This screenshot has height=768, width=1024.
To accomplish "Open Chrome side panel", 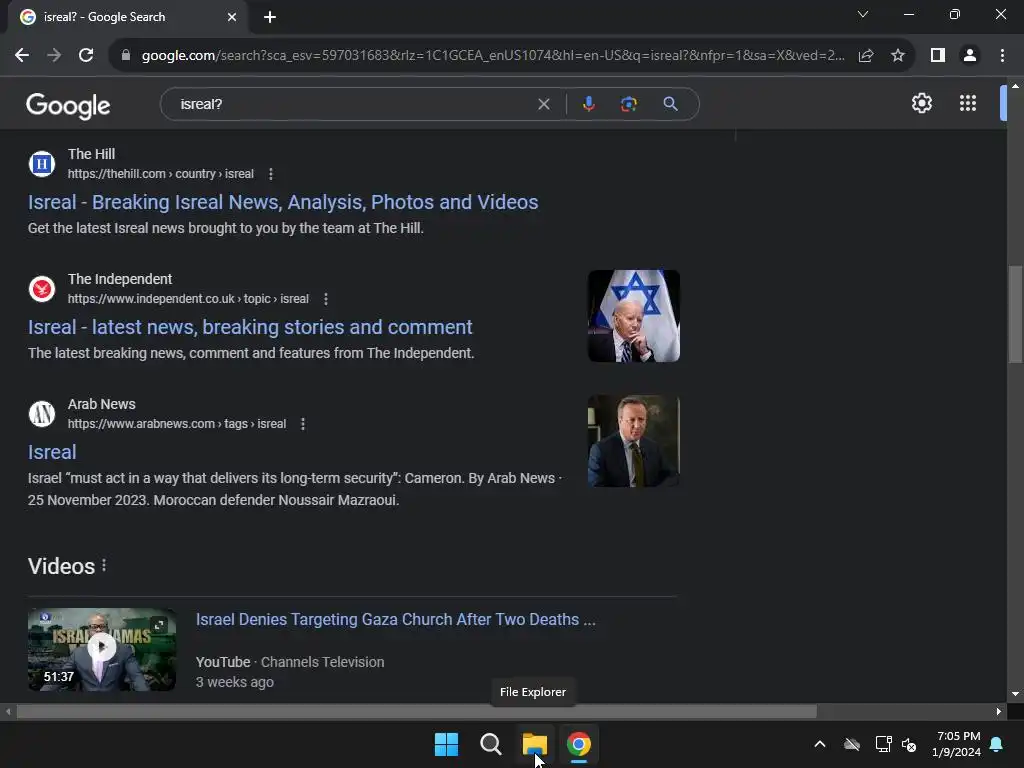I will pyautogui.click(x=938, y=56).
